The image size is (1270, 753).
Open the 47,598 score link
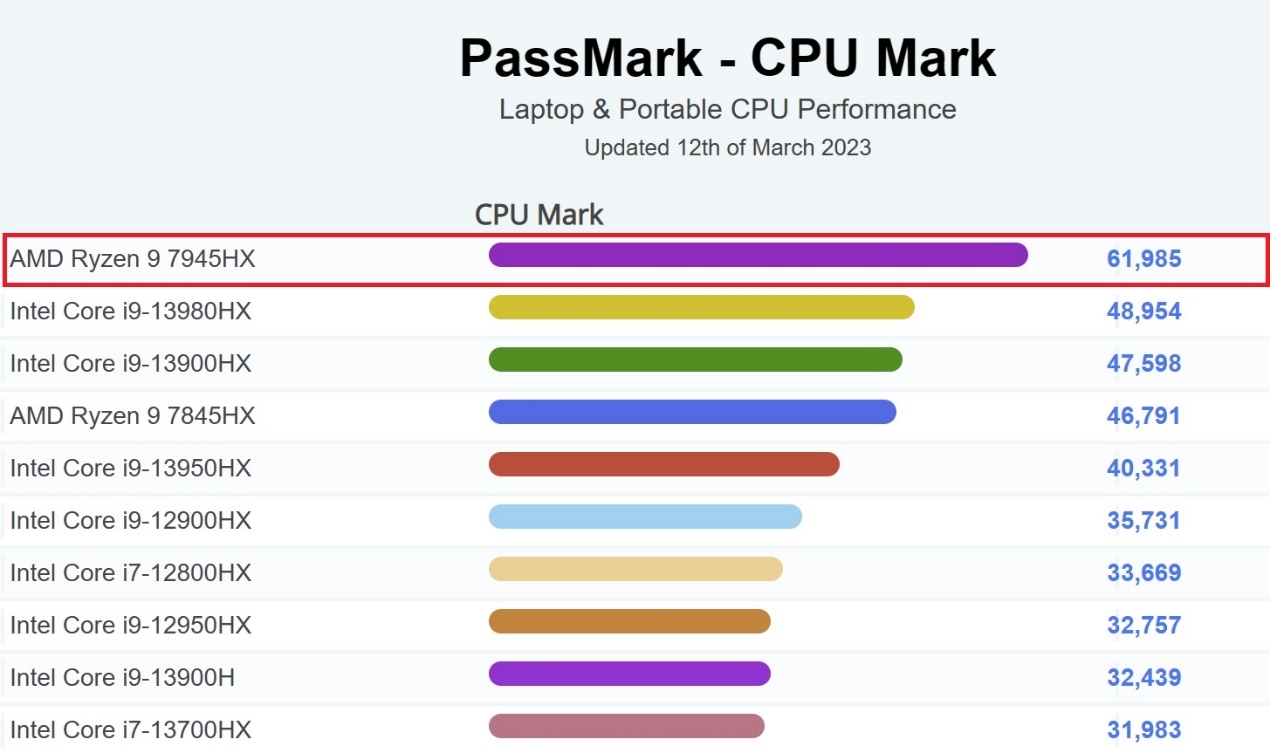point(1144,363)
